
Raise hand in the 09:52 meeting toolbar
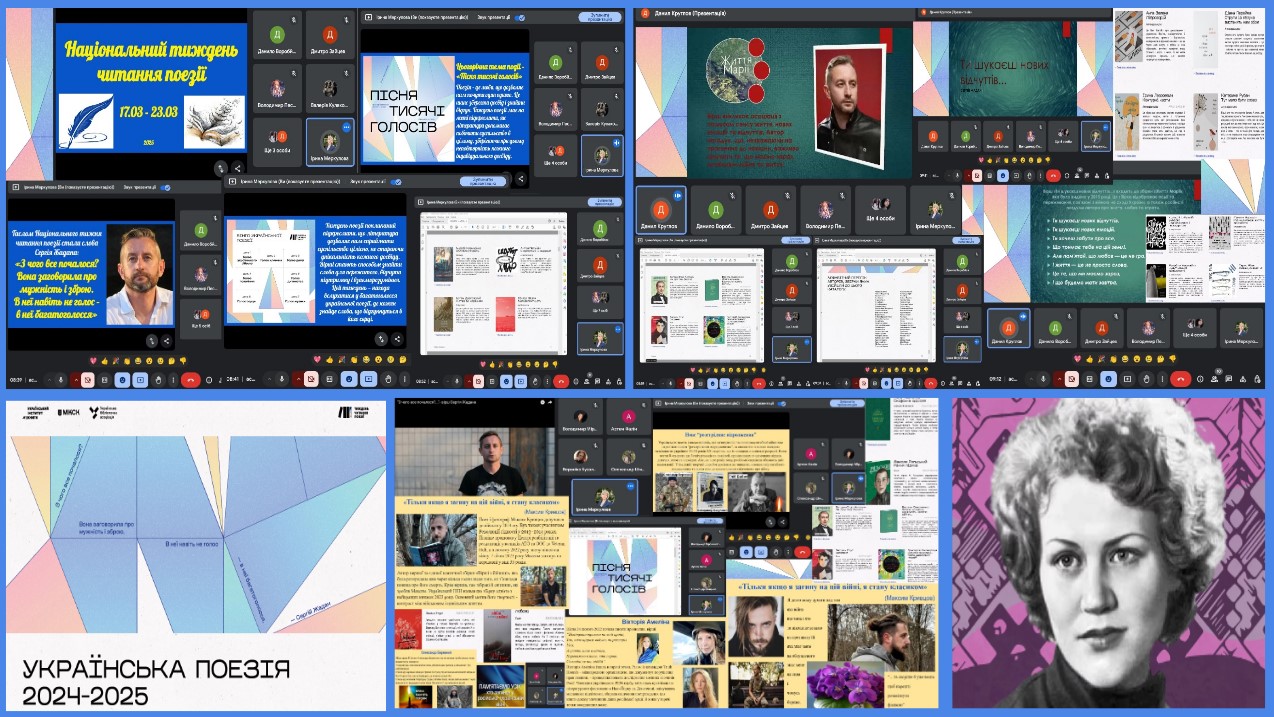(1146, 379)
